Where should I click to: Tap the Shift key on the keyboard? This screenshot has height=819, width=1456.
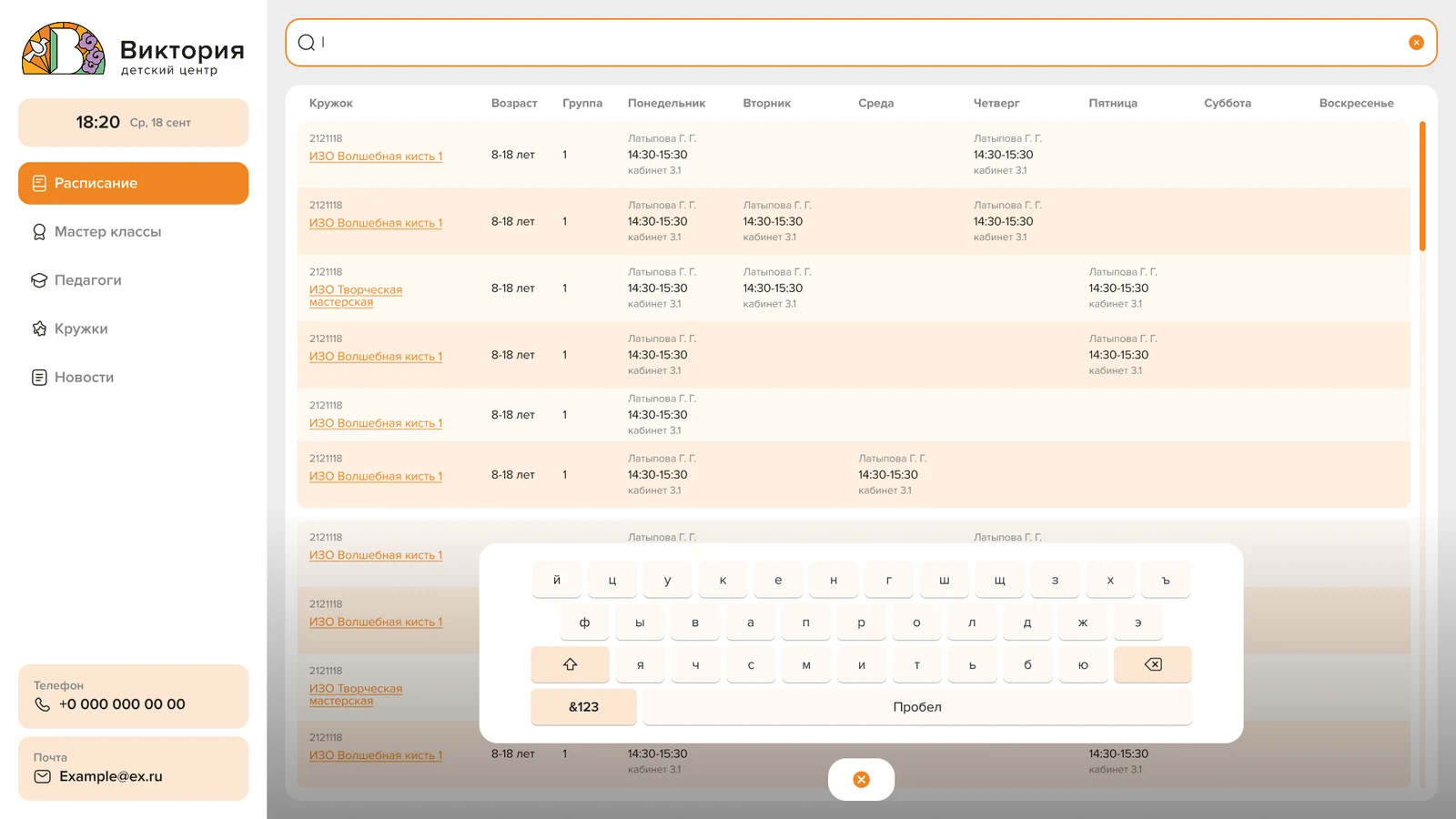point(570,664)
